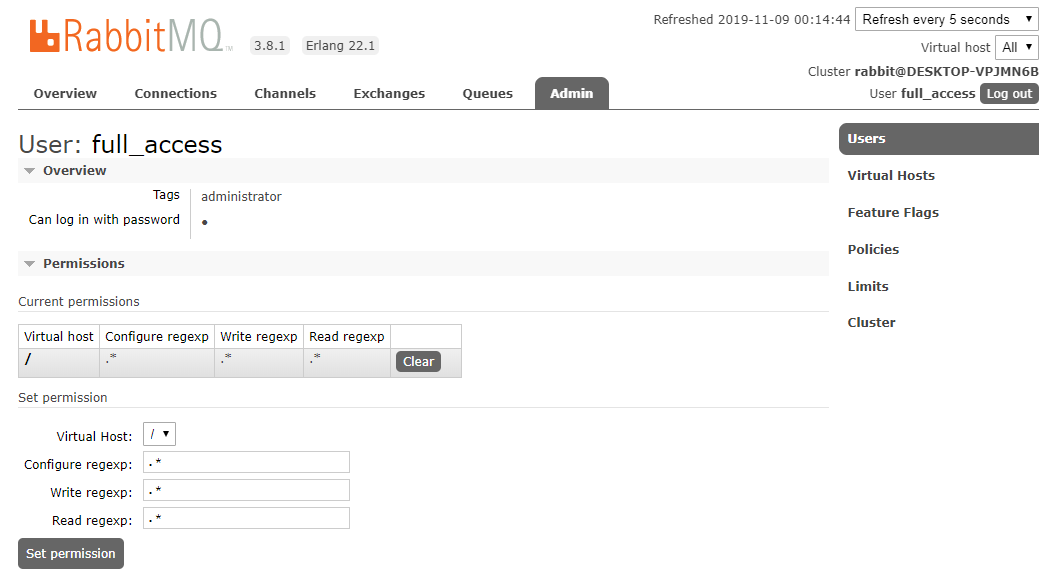Click the Refreshed timestamp text
Viewport: 1053px width, 573px height.
751,19
